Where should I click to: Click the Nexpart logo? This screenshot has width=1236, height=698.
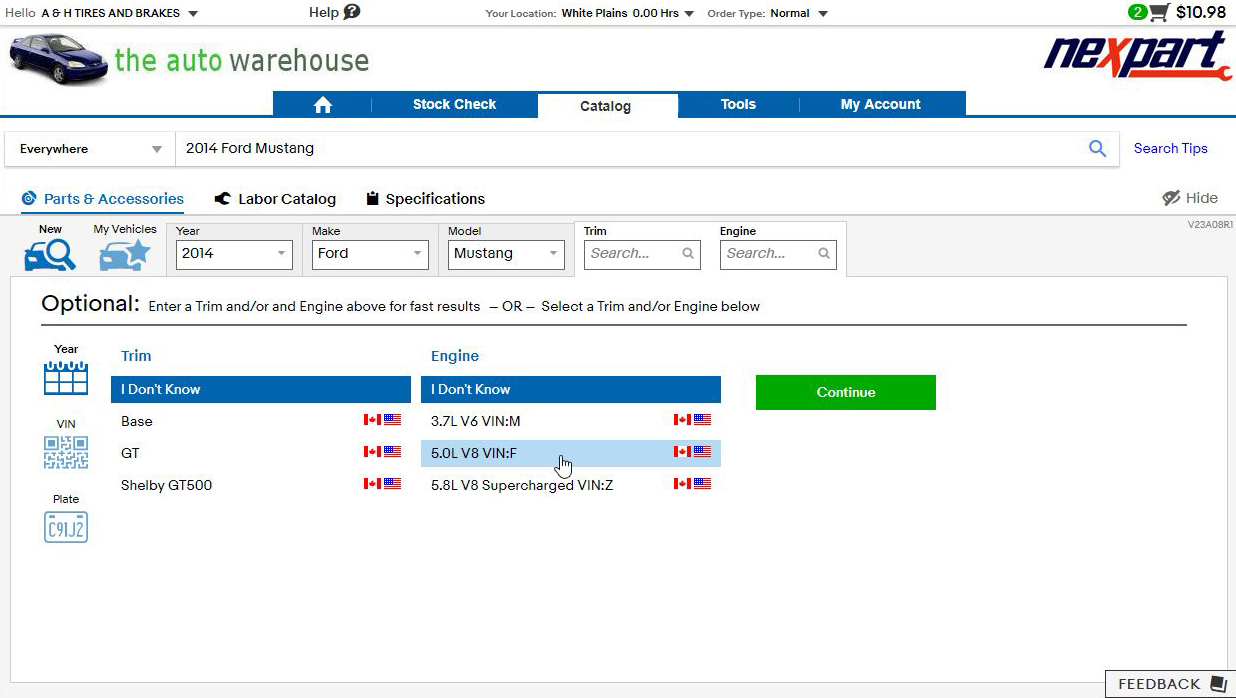point(1137,56)
